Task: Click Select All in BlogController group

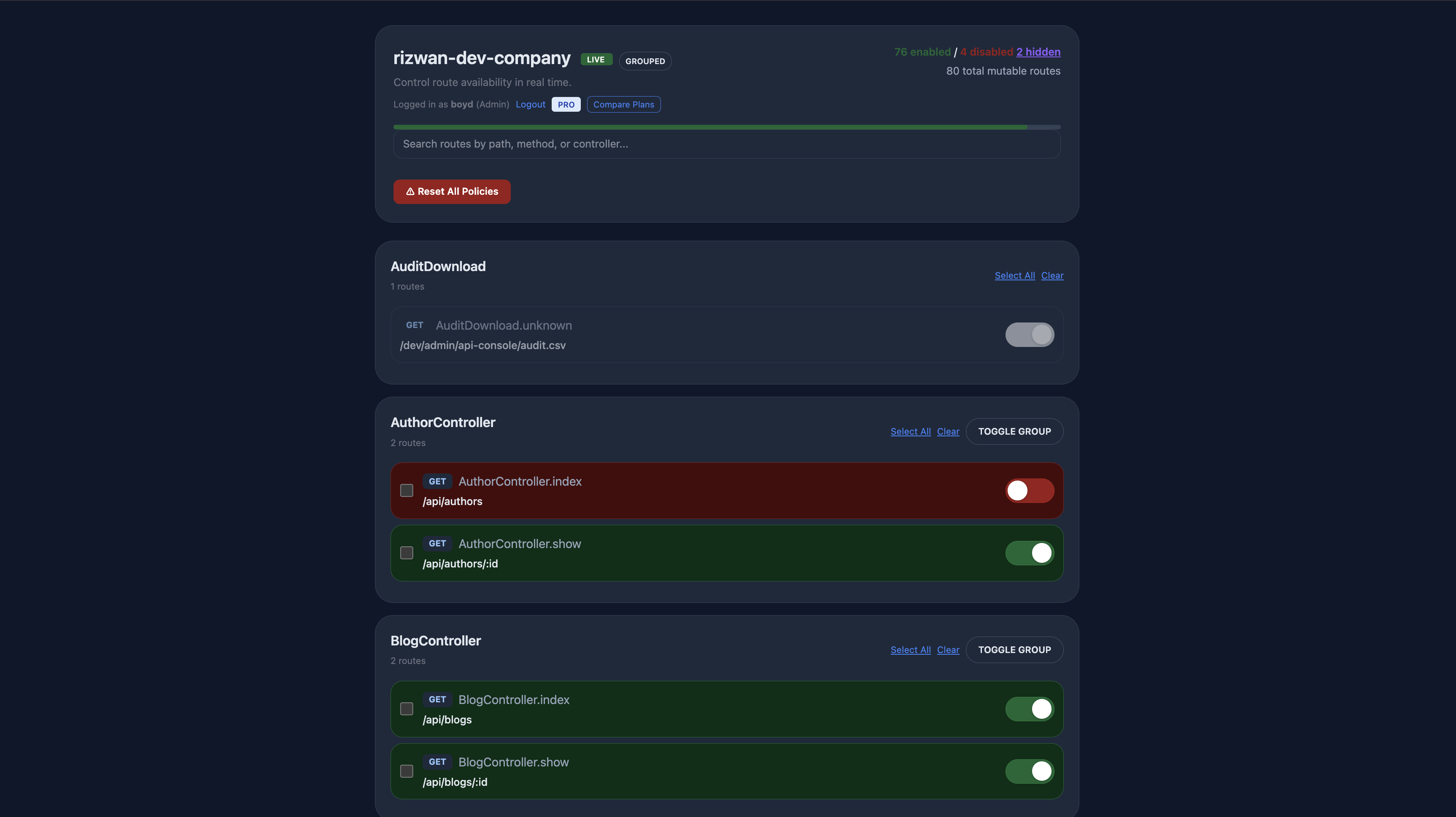Action: tap(911, 650)
